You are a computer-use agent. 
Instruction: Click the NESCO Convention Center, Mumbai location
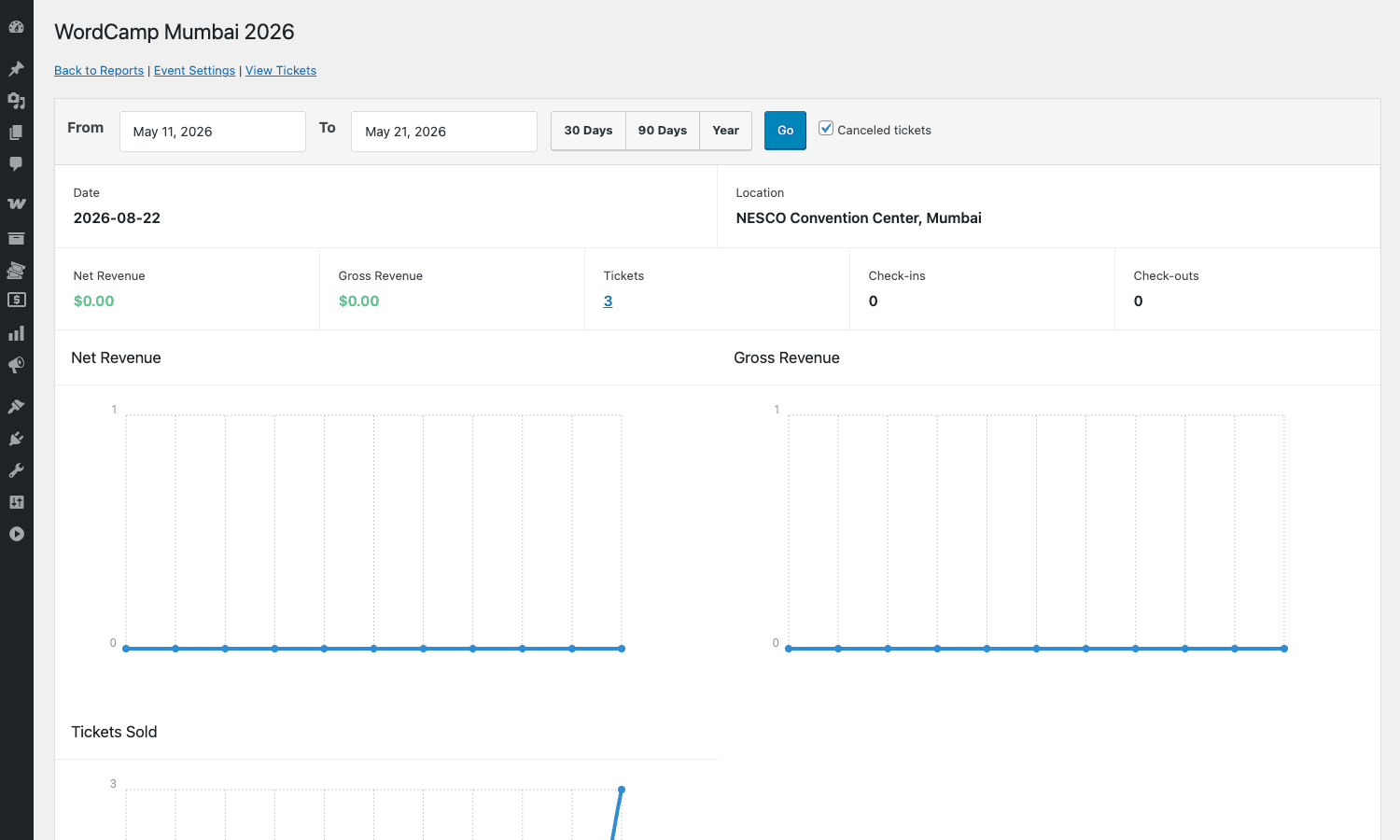click(859, 217)
